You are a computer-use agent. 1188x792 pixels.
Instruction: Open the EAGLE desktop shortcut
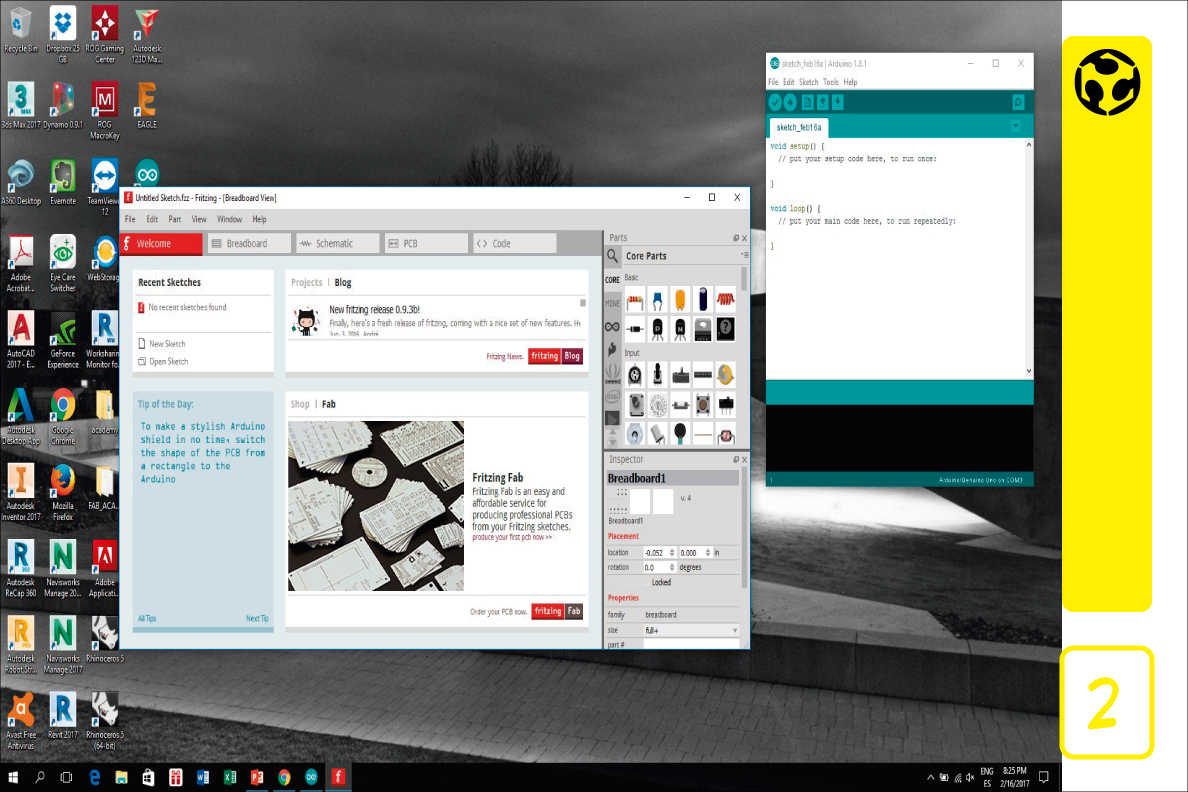pos(147,106)
